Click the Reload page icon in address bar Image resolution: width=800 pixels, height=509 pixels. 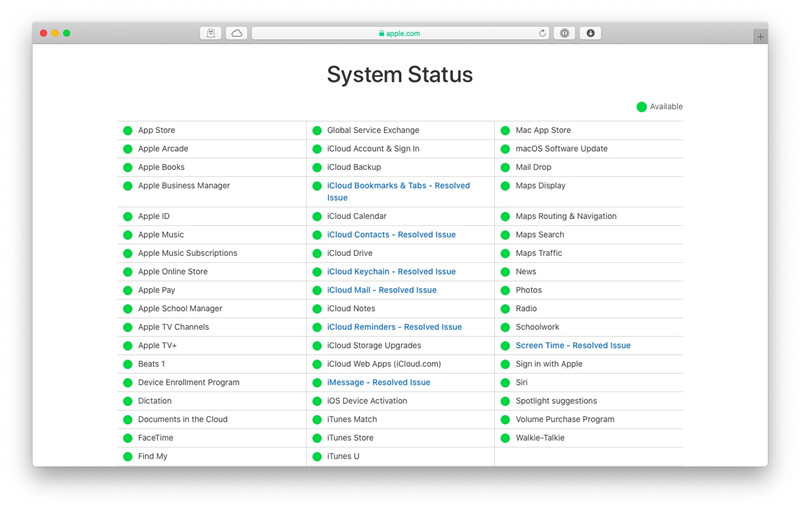(x=542, y=33)
